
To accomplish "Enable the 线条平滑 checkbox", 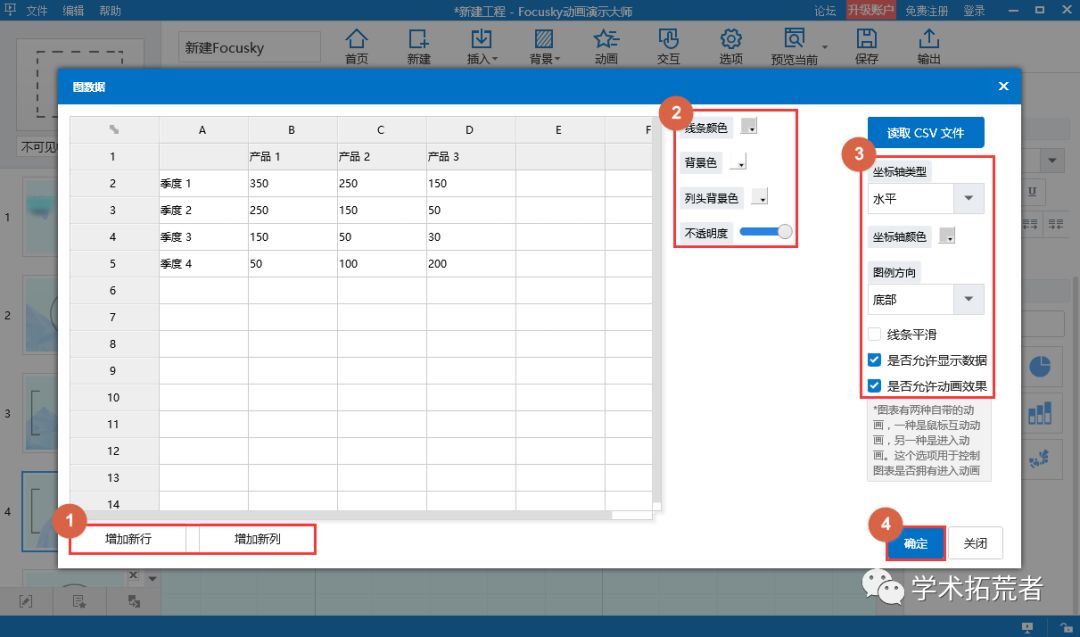I will click(875, 335).
